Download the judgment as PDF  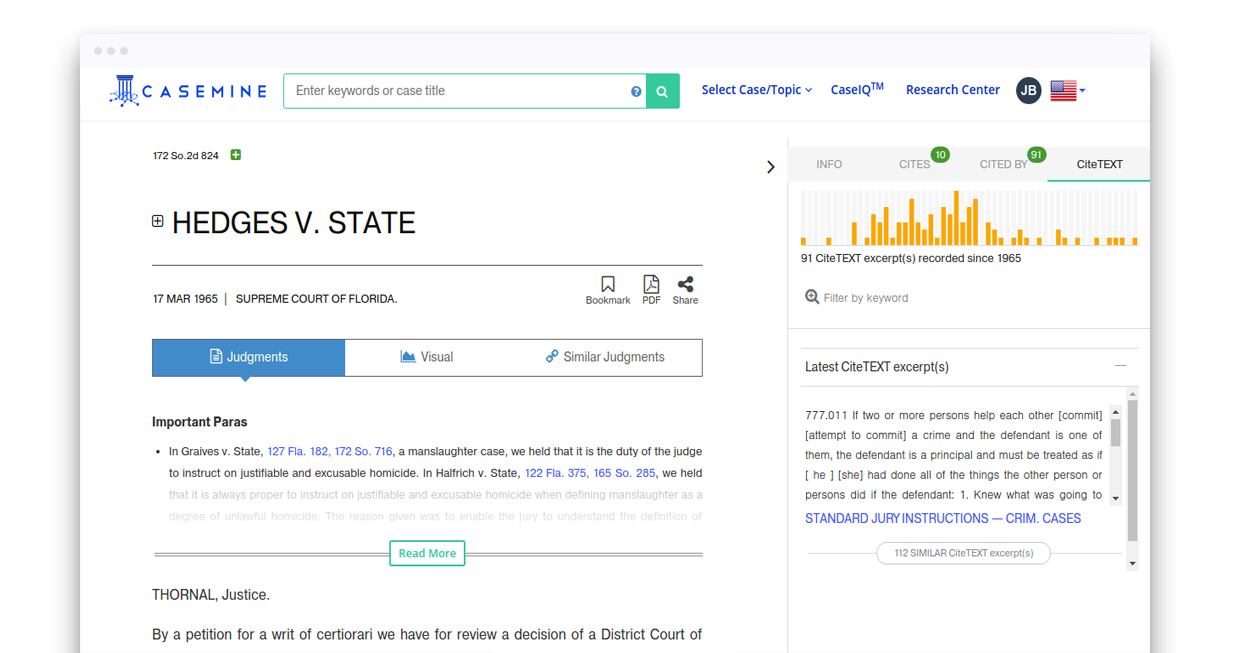tap(651, 289)
